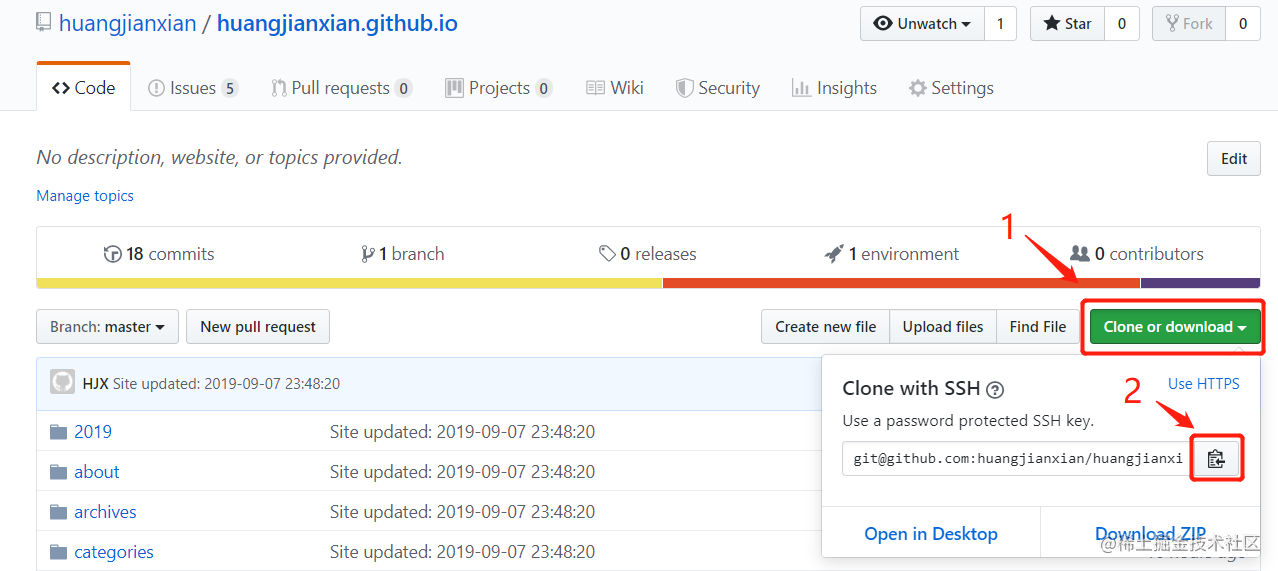The image size is (1278, 571).
Task: Switch to the Issues tab
Action: coord(193,88)
